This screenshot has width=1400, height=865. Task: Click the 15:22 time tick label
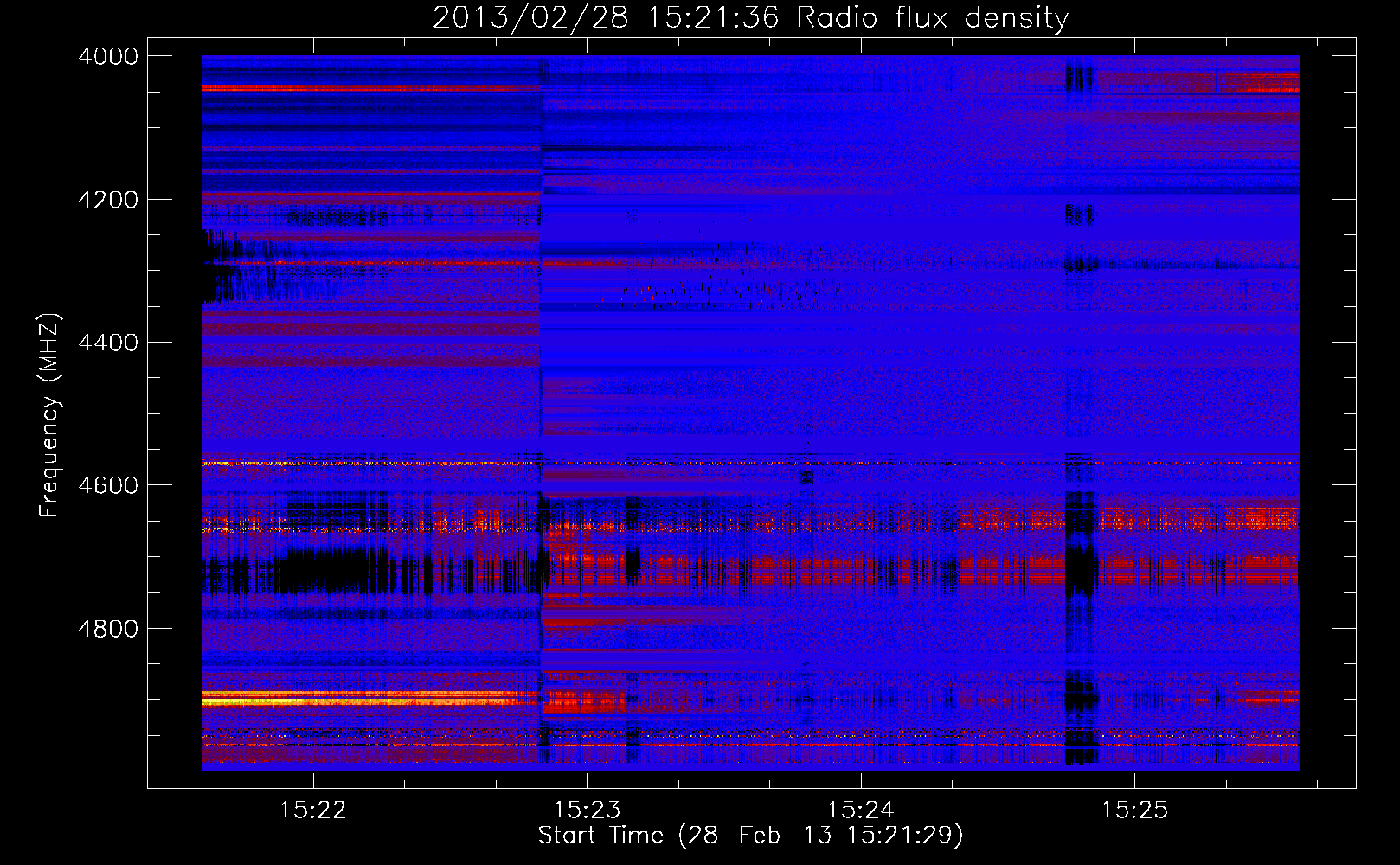click(312, 810)
